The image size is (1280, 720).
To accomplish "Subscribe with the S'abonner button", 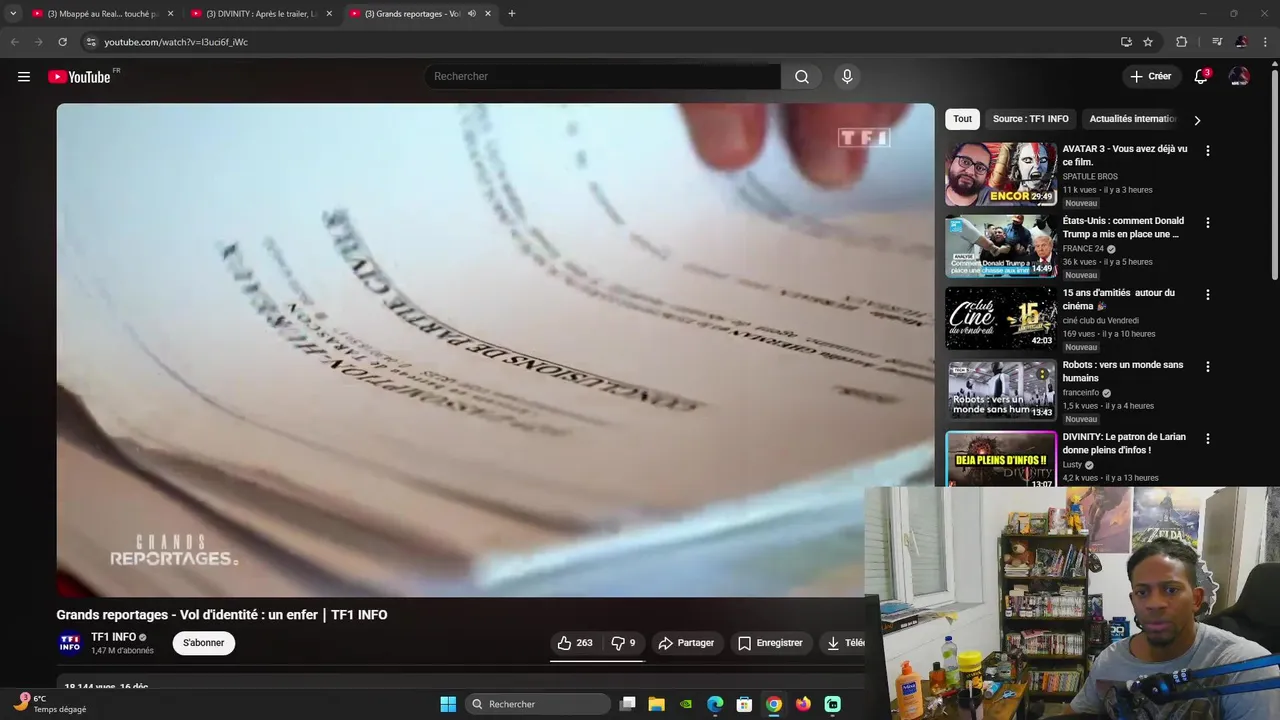I will [x=204, y=643].
